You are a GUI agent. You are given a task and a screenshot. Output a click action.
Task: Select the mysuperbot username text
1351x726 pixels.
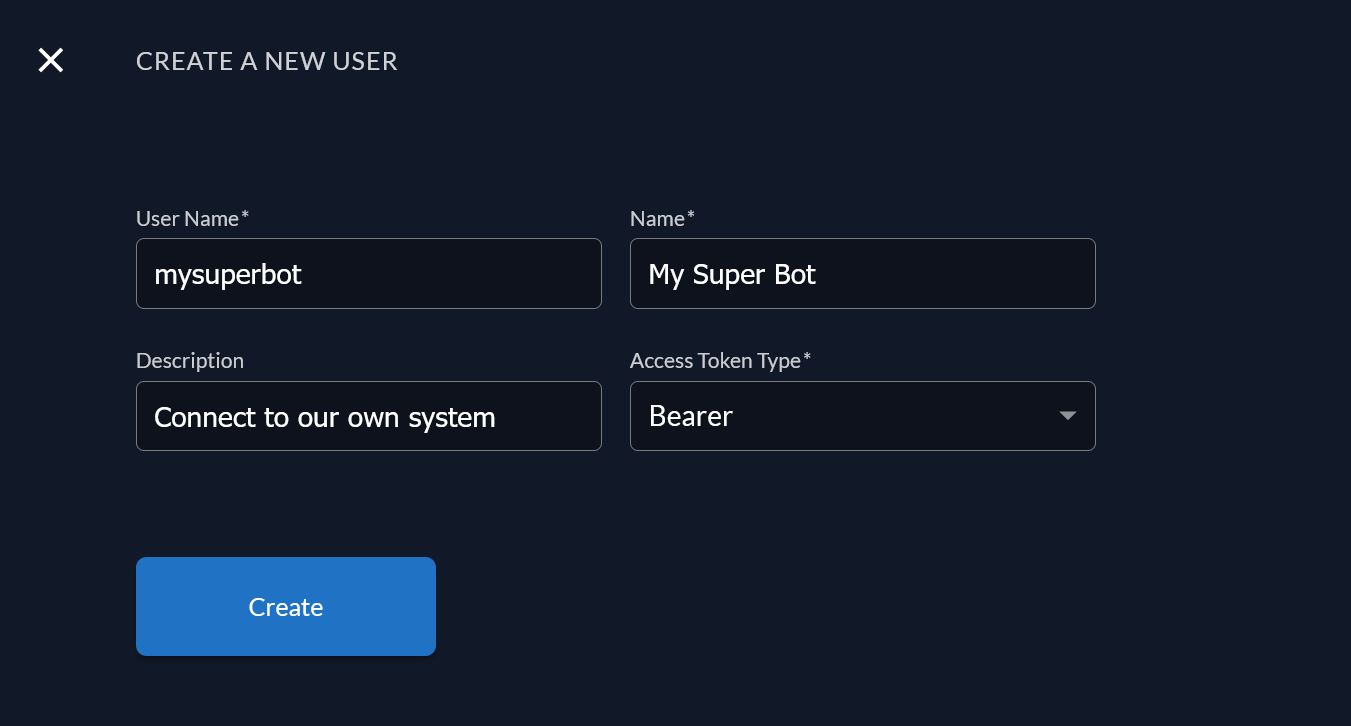pyautogui.click(x=228, y=273)
